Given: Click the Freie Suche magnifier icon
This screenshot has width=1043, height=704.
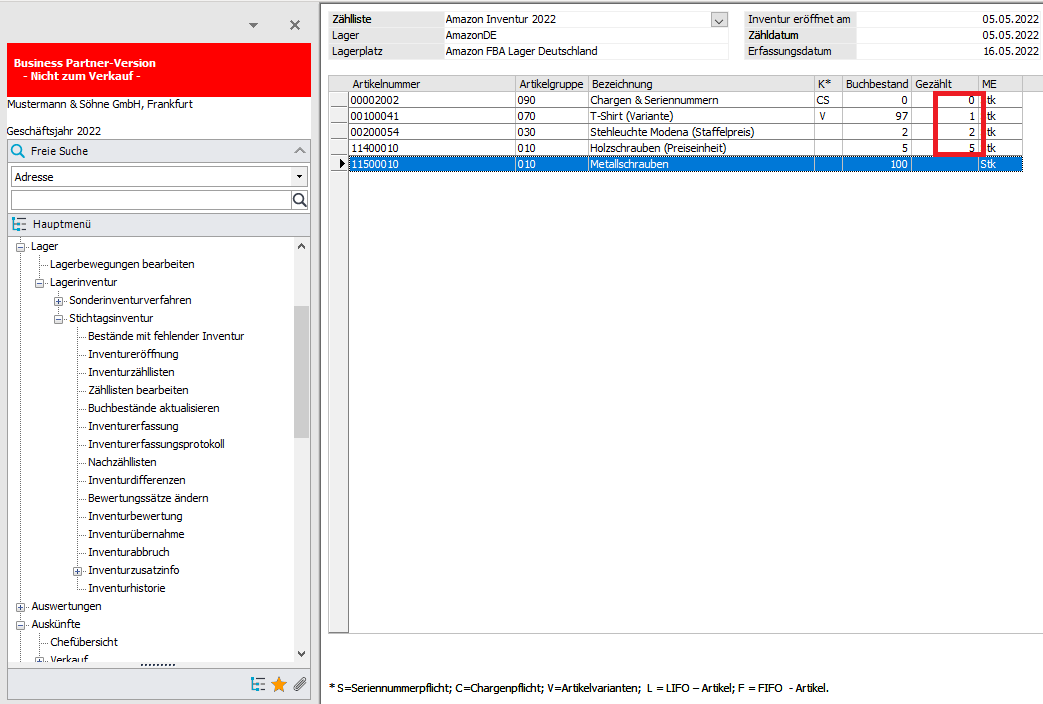Looking at the screenshot, I should point(17,151).
